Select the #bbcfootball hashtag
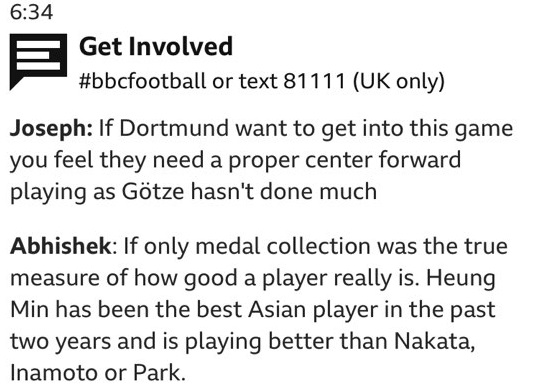The image size is (537, 388). point(142,81)
